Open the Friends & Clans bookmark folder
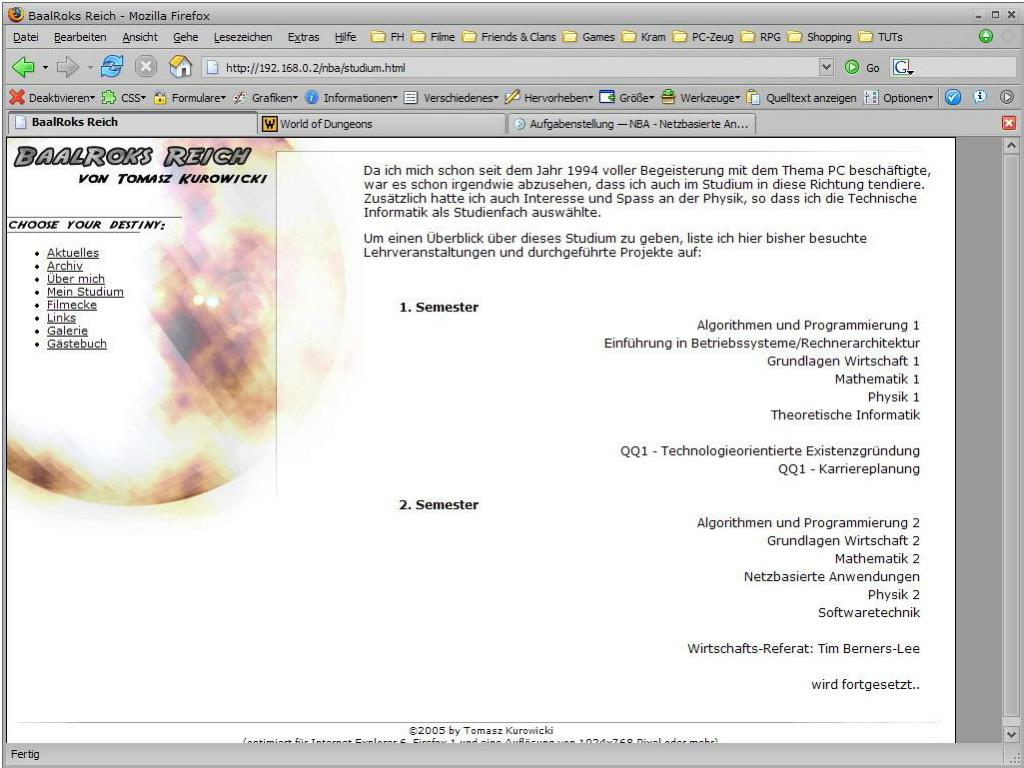This screenshot has height=768, width=1024. click(509, 37)
